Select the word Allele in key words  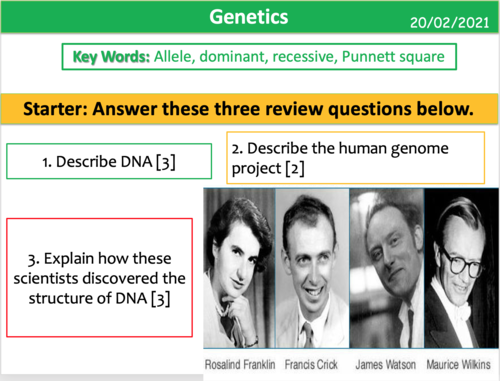point(174,56)
